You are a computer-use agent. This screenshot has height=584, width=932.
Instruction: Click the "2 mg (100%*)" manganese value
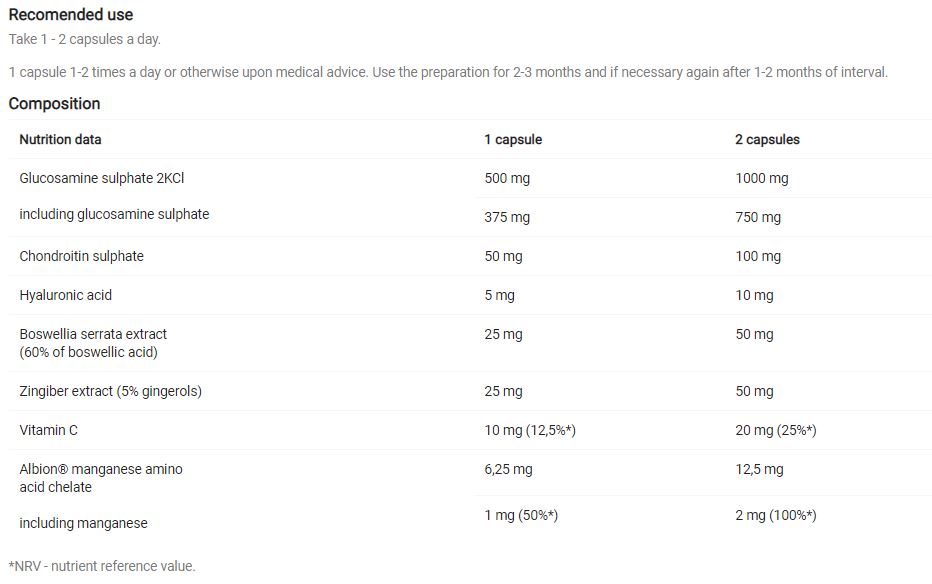pyautogui.click(x=776, y=515)
